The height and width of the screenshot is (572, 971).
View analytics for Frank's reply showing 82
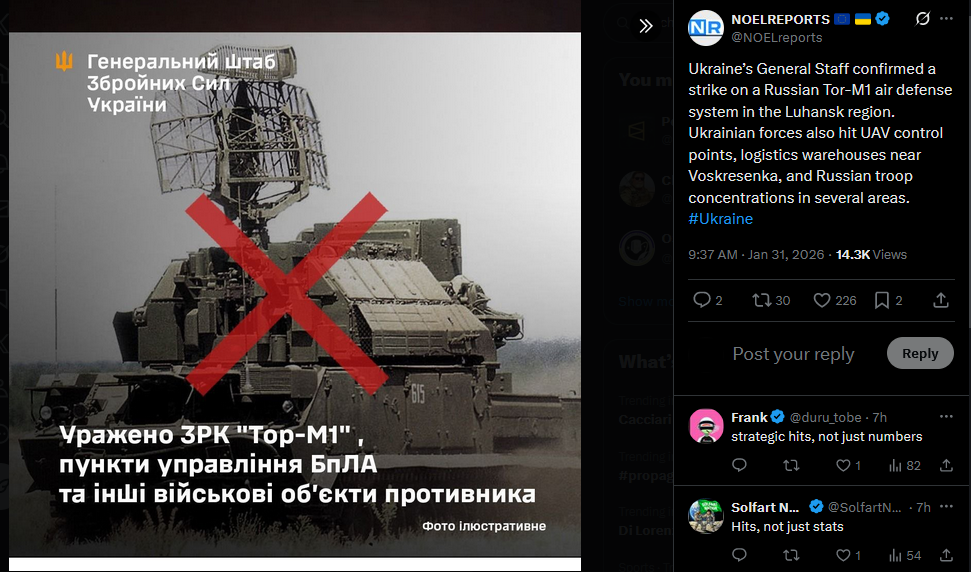pos(904,466)
